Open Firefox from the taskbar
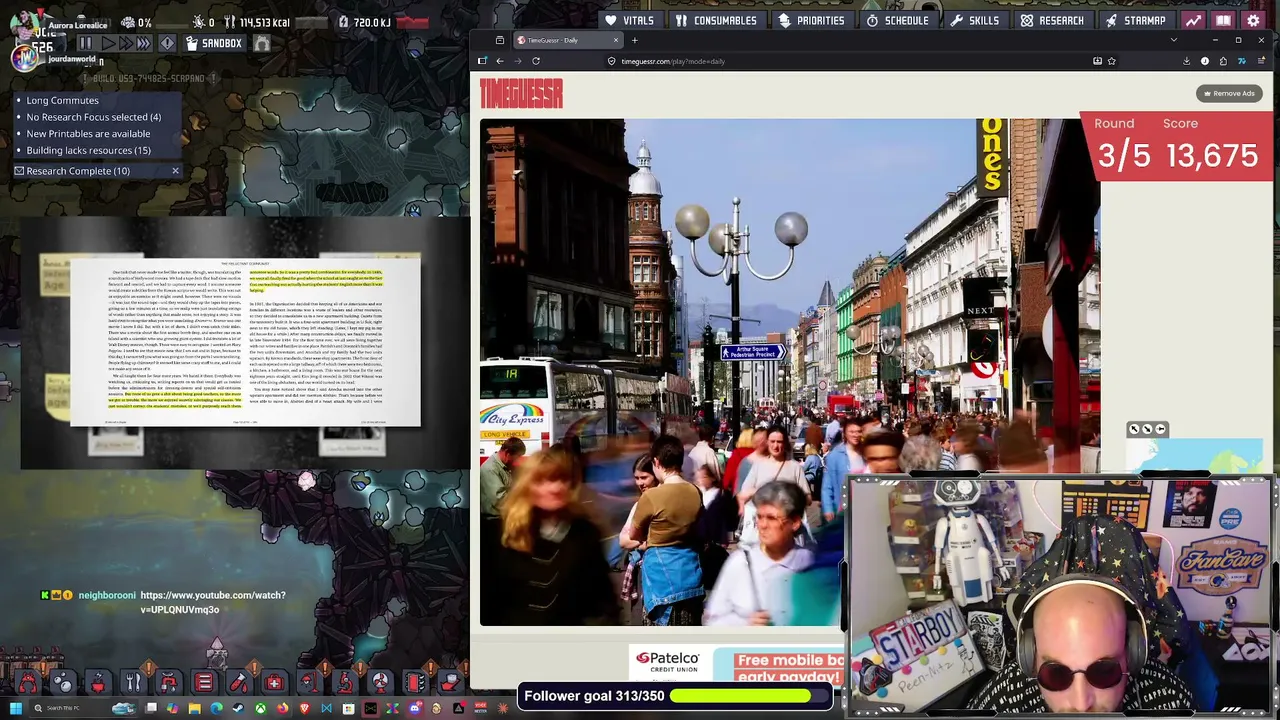Viewport: 1280px width, 720px height. point(282,708)
